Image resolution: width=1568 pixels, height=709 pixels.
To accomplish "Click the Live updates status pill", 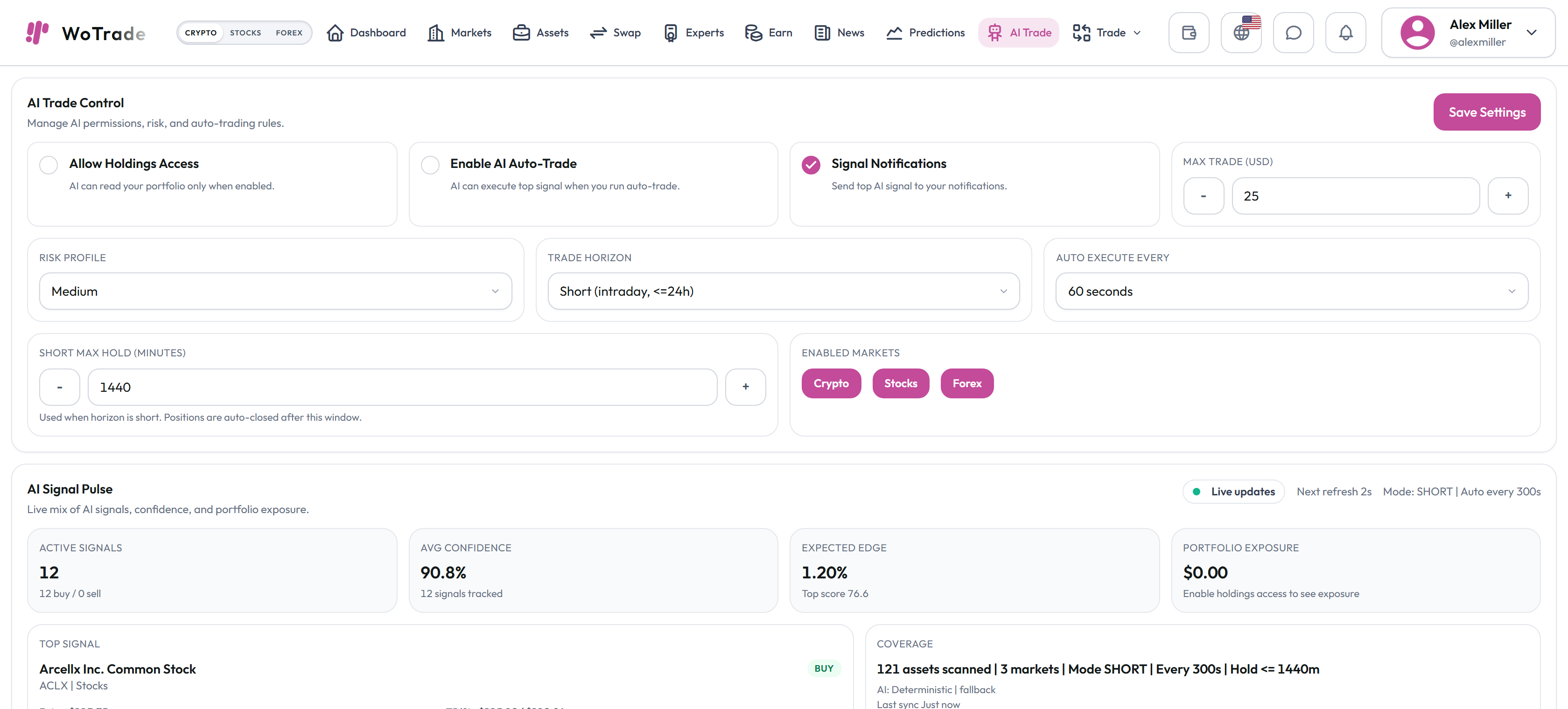I will pyautogui.click(x=1234, y=492).
